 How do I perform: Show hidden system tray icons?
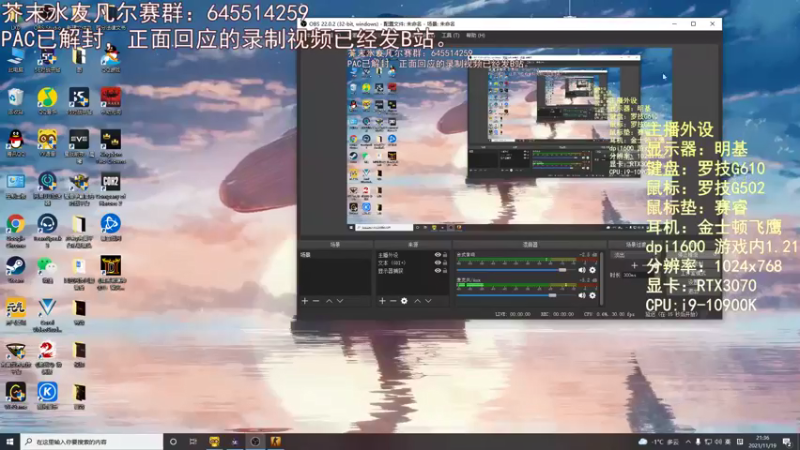[x=688, y=442]
